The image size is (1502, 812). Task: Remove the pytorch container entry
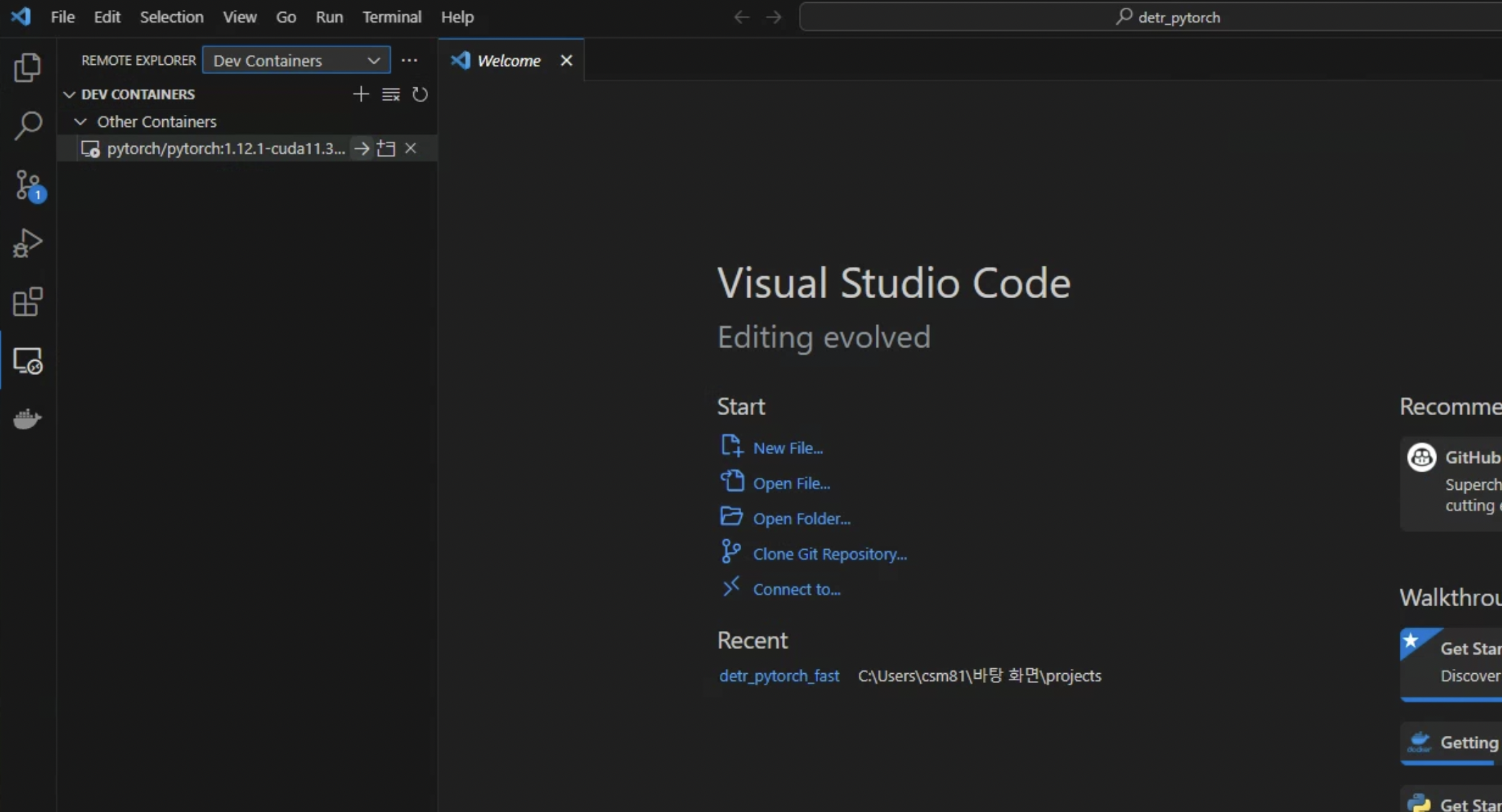coord(410,149)
